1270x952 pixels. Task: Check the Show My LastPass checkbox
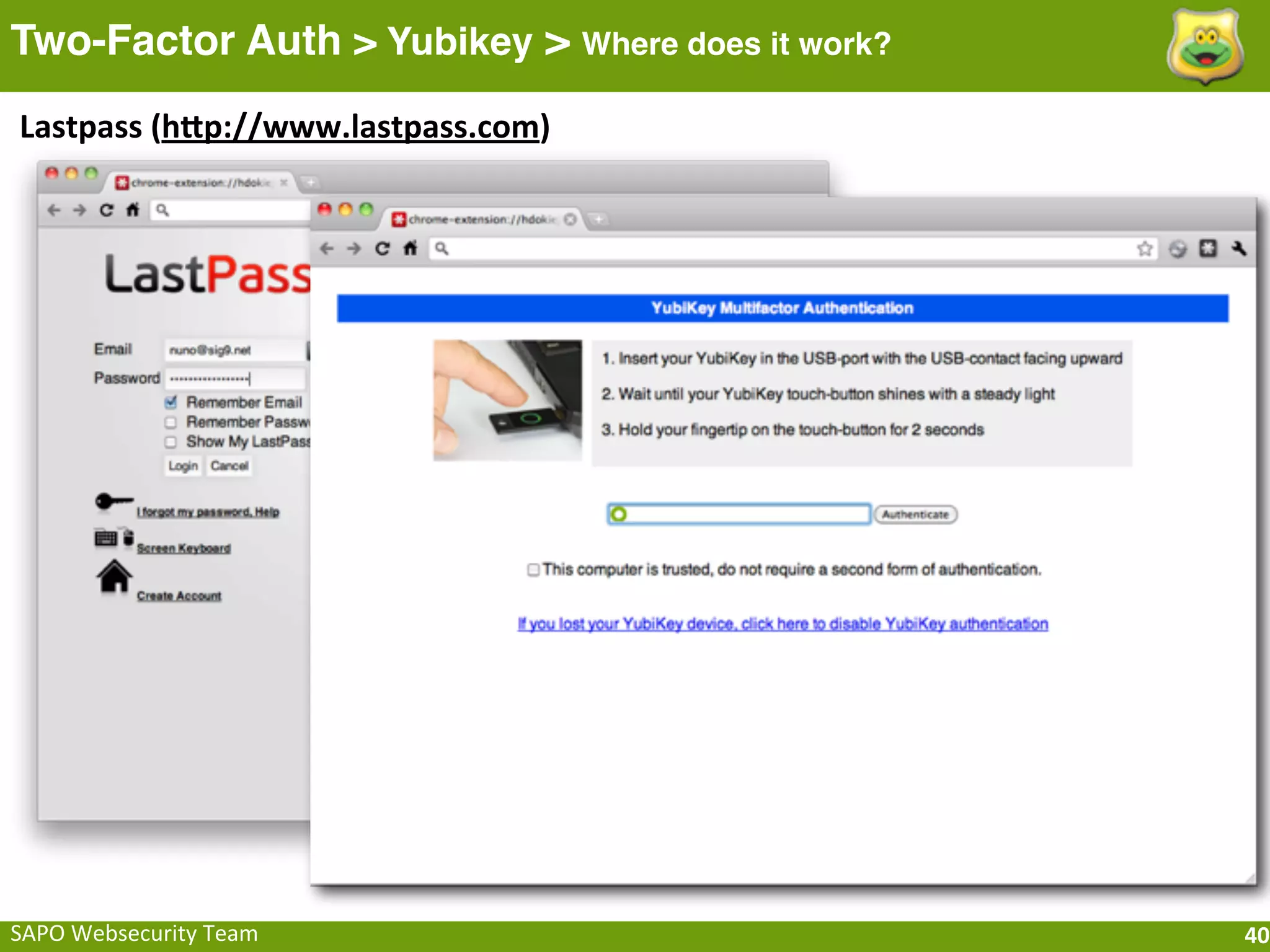point(171,442)
